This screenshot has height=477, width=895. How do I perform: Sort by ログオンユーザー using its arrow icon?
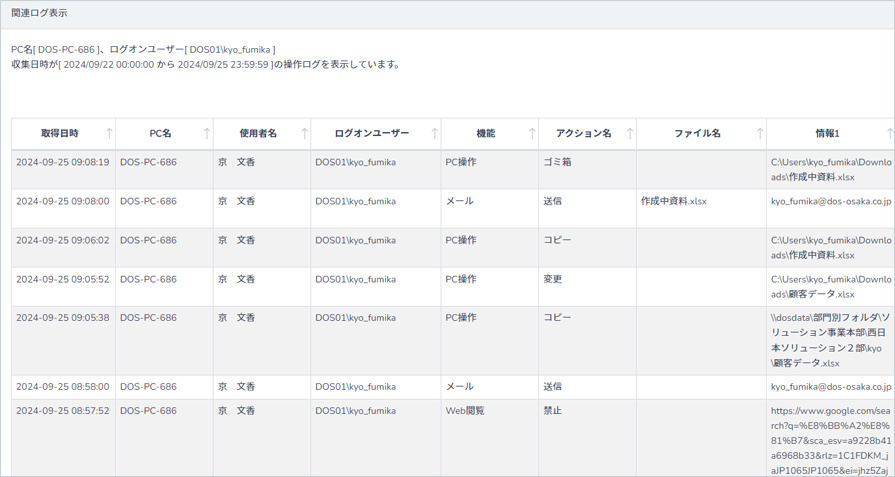(x=434, y=134)
